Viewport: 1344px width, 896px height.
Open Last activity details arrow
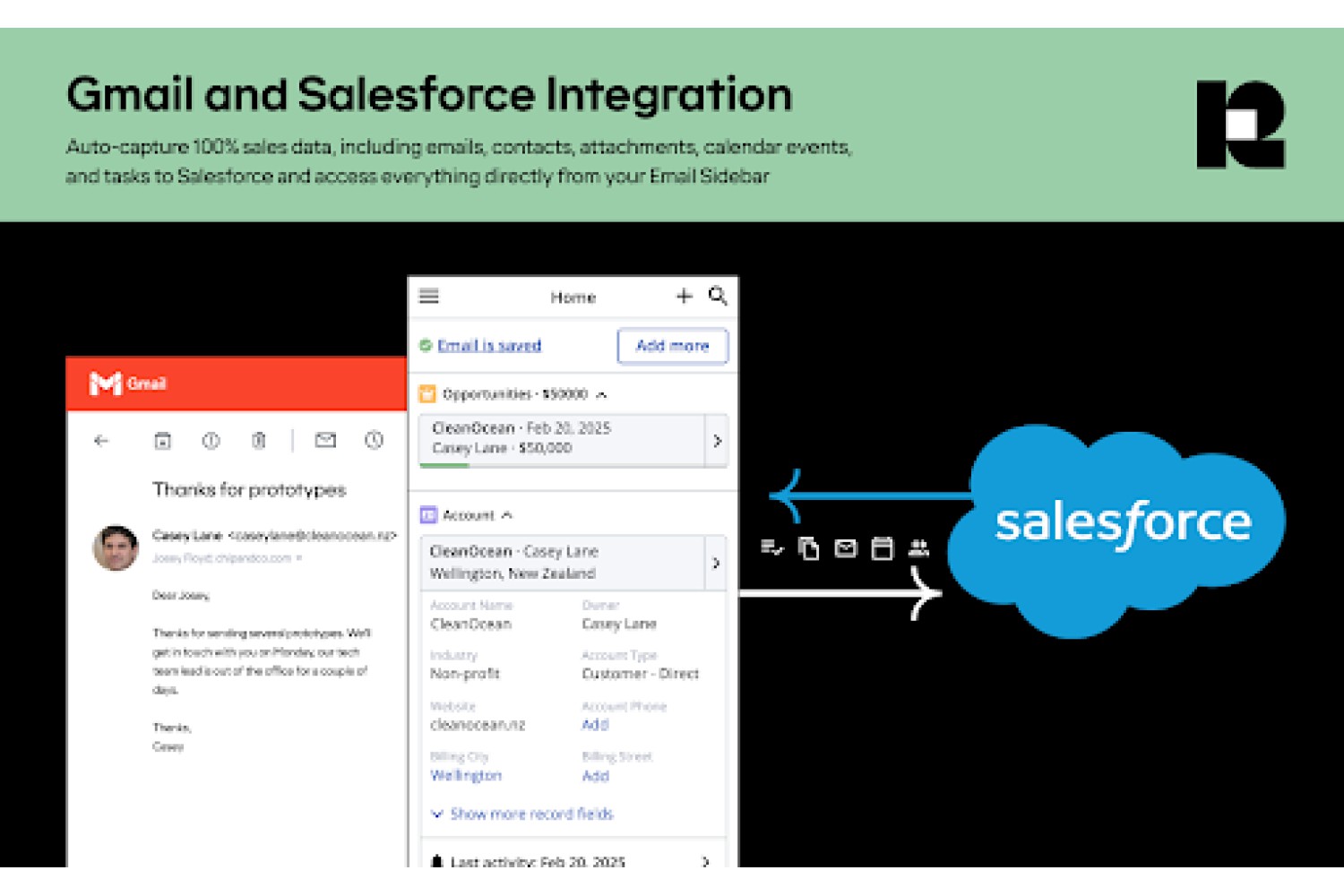click(705, 861)
